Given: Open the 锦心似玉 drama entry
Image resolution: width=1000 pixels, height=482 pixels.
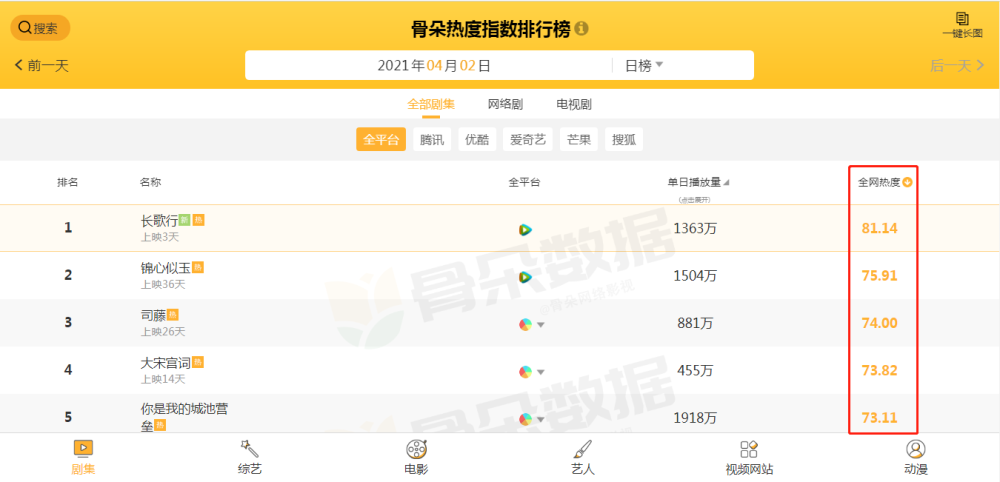Looking at the screenshot, I should point(166,268).
